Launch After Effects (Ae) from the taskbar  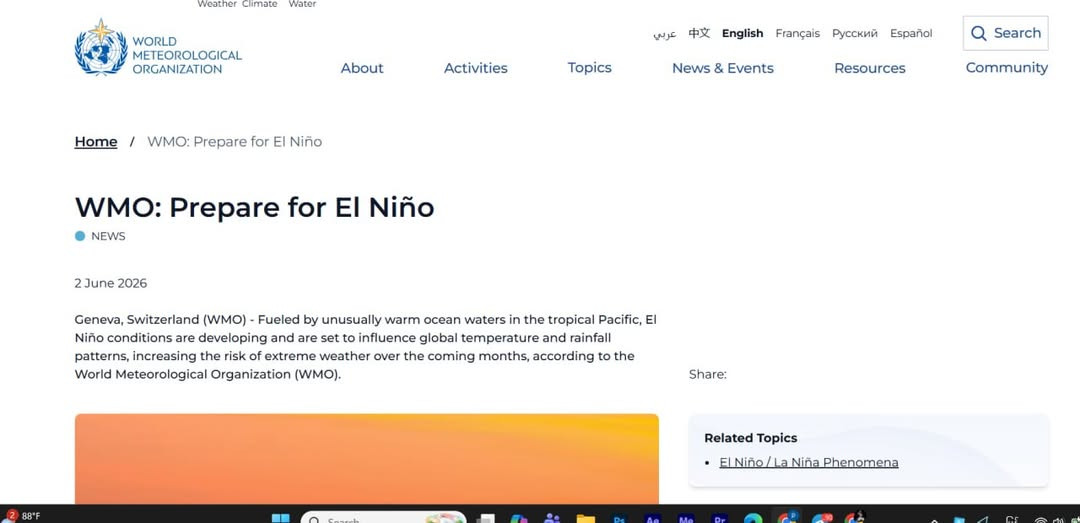652,518
